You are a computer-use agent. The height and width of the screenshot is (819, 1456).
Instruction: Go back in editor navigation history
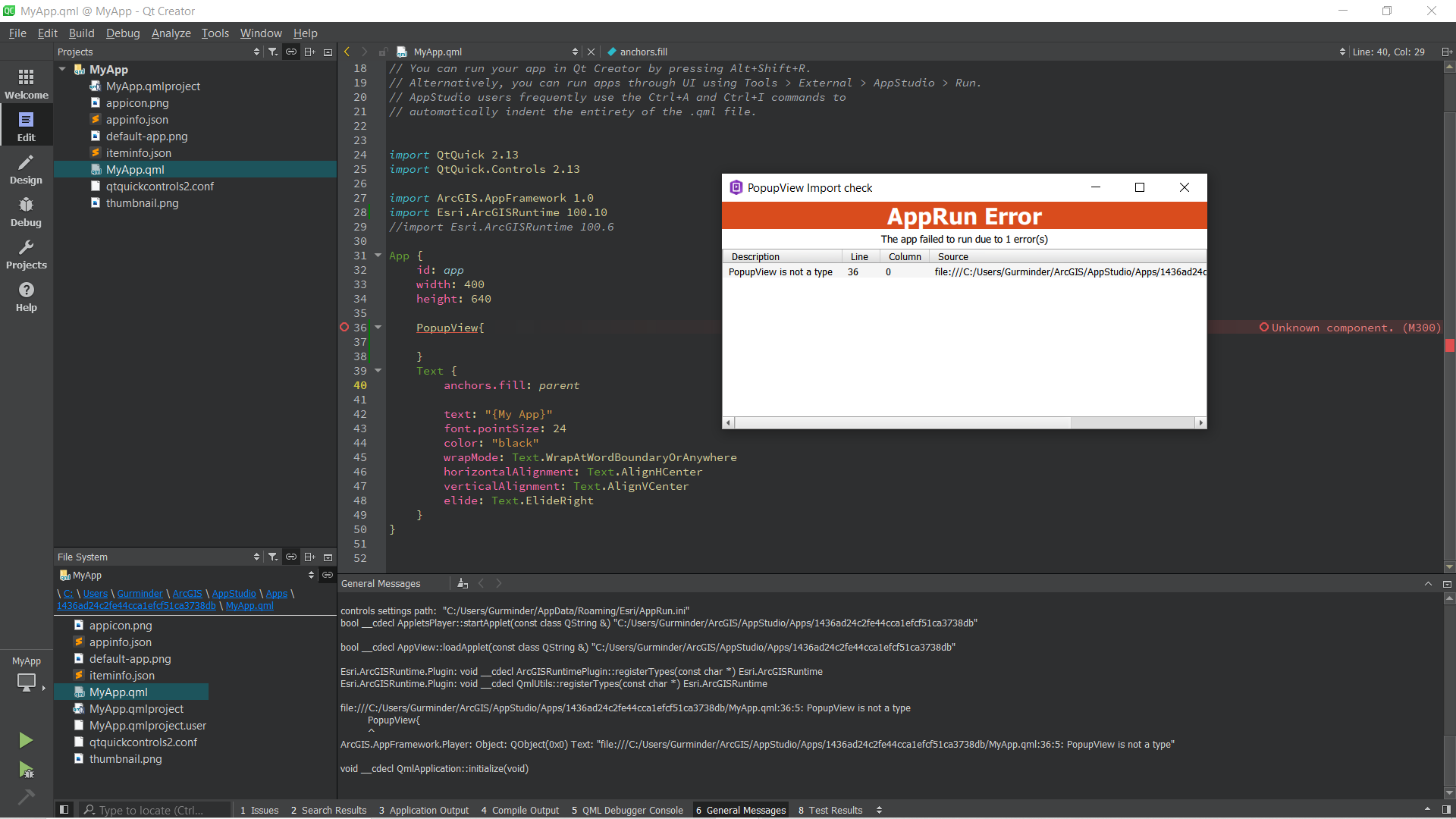(x=347, y=52)
